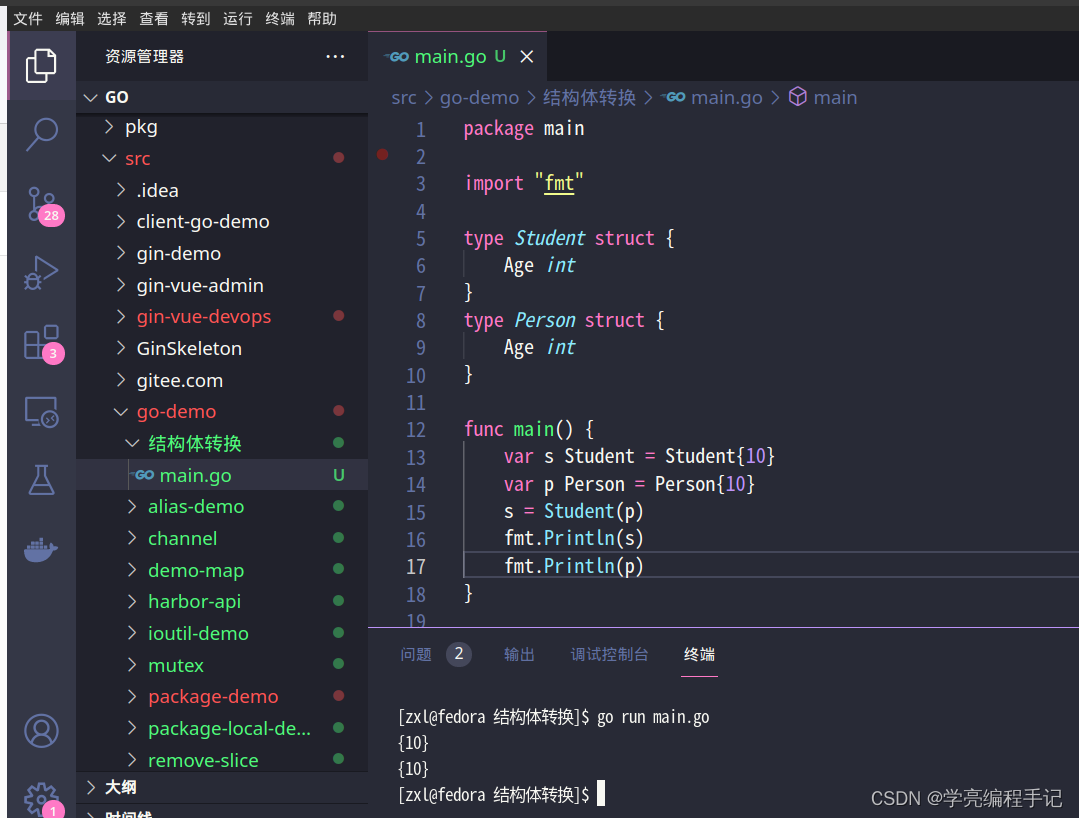Image resolution: width=1079 pixels, height=818 pixels.
Task: Expand the pkg folder
Action: [x=109, y=127]
